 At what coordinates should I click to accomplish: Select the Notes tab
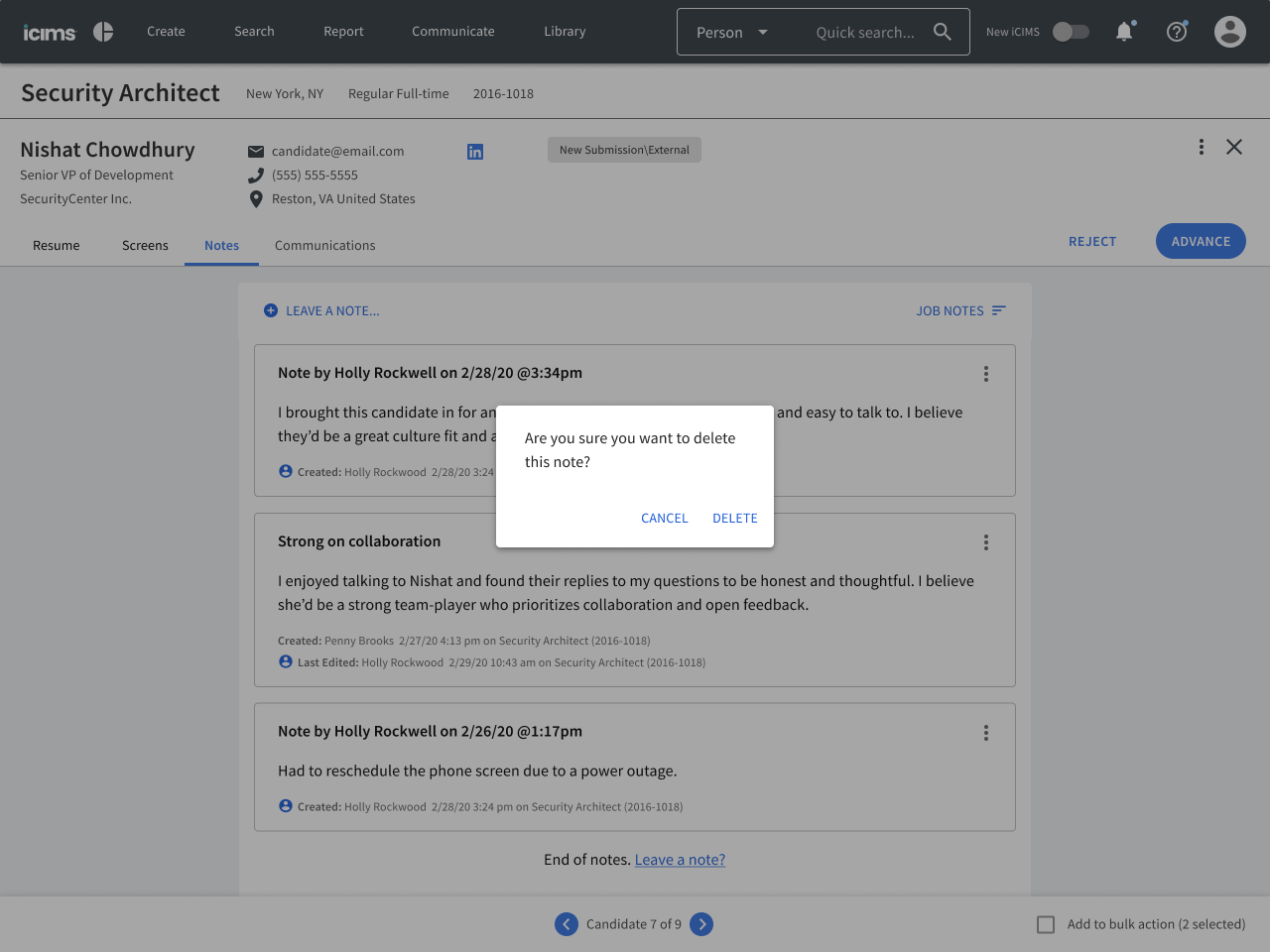tap(221, 246)
